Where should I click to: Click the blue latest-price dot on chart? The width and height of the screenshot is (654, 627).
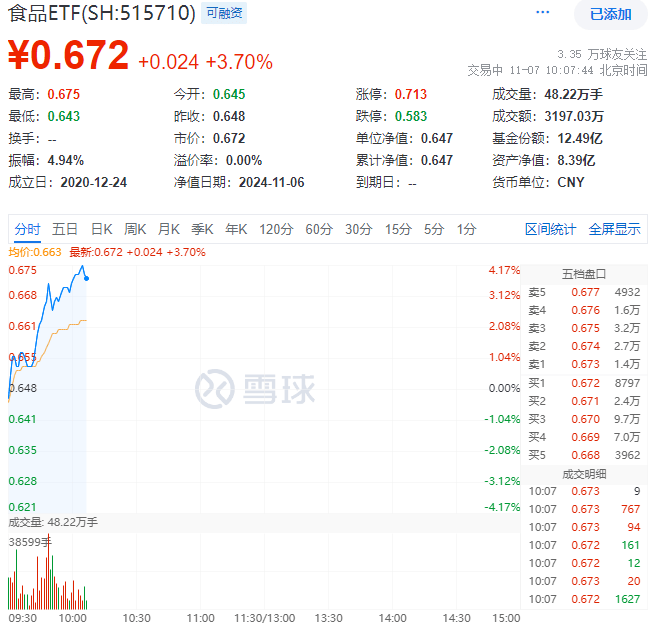[x=86, y=278]
